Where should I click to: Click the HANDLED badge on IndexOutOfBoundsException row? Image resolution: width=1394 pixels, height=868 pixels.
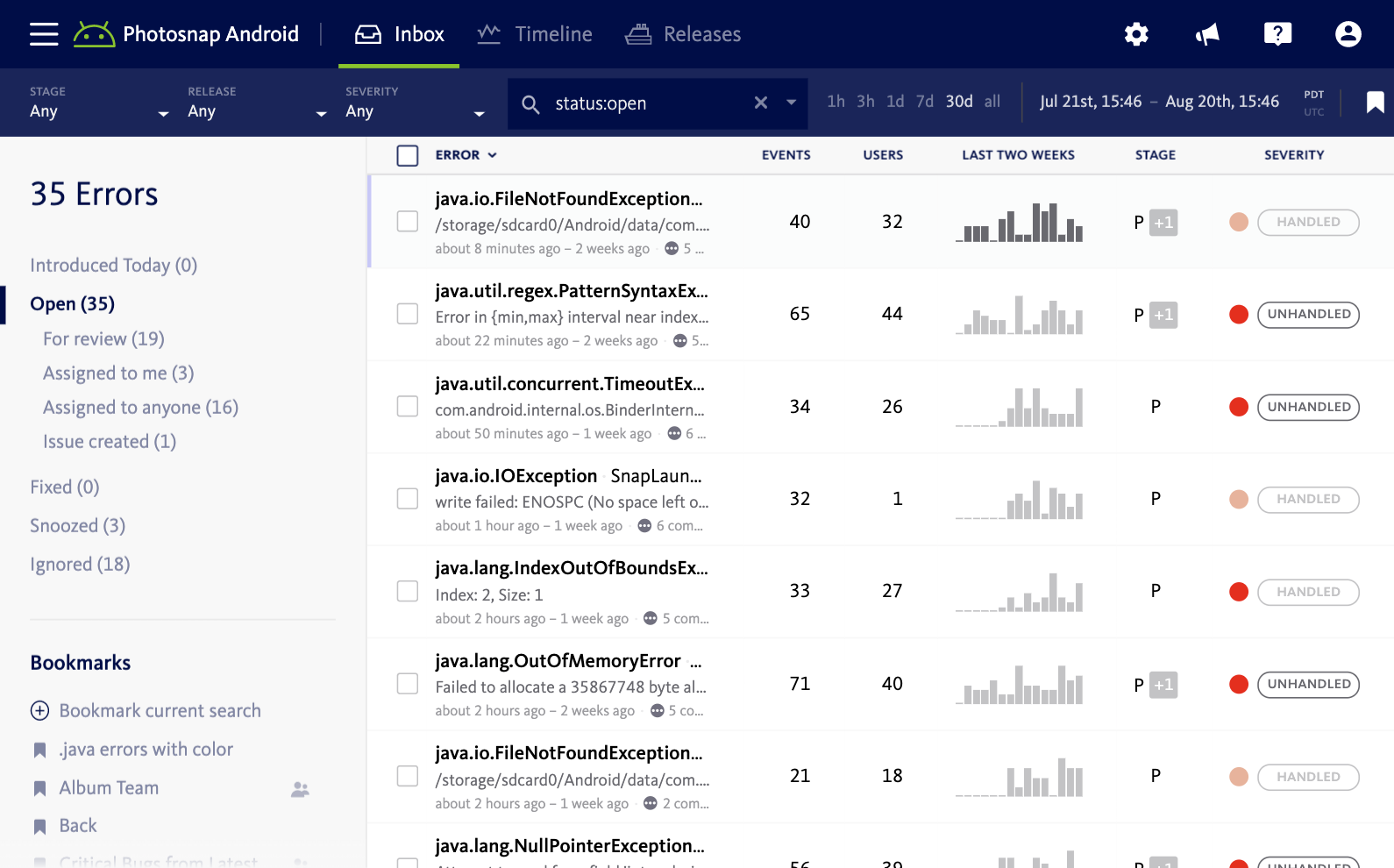(1308, 592)
